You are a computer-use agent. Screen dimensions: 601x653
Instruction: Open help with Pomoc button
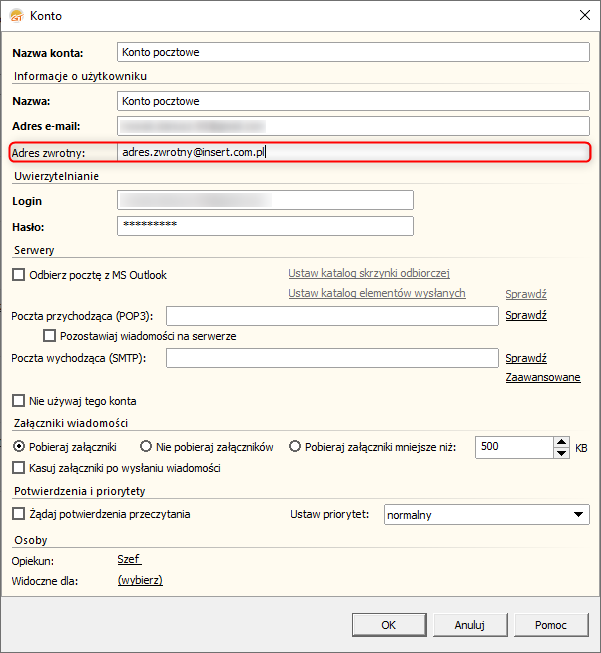551,625
